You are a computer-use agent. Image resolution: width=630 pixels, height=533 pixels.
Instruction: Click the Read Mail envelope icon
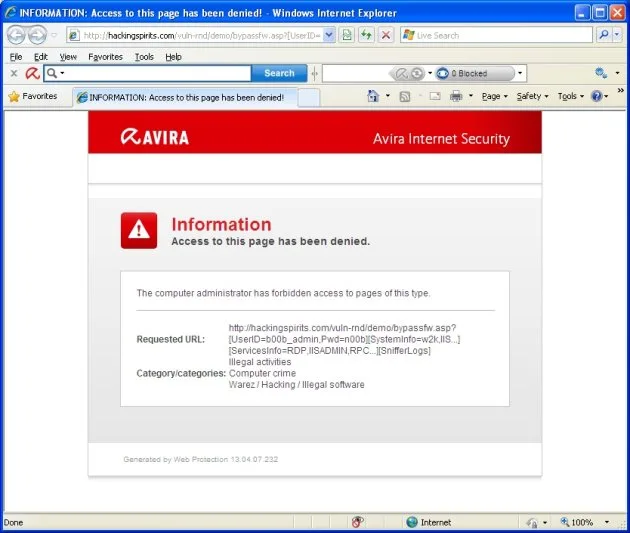pos(435,96)
